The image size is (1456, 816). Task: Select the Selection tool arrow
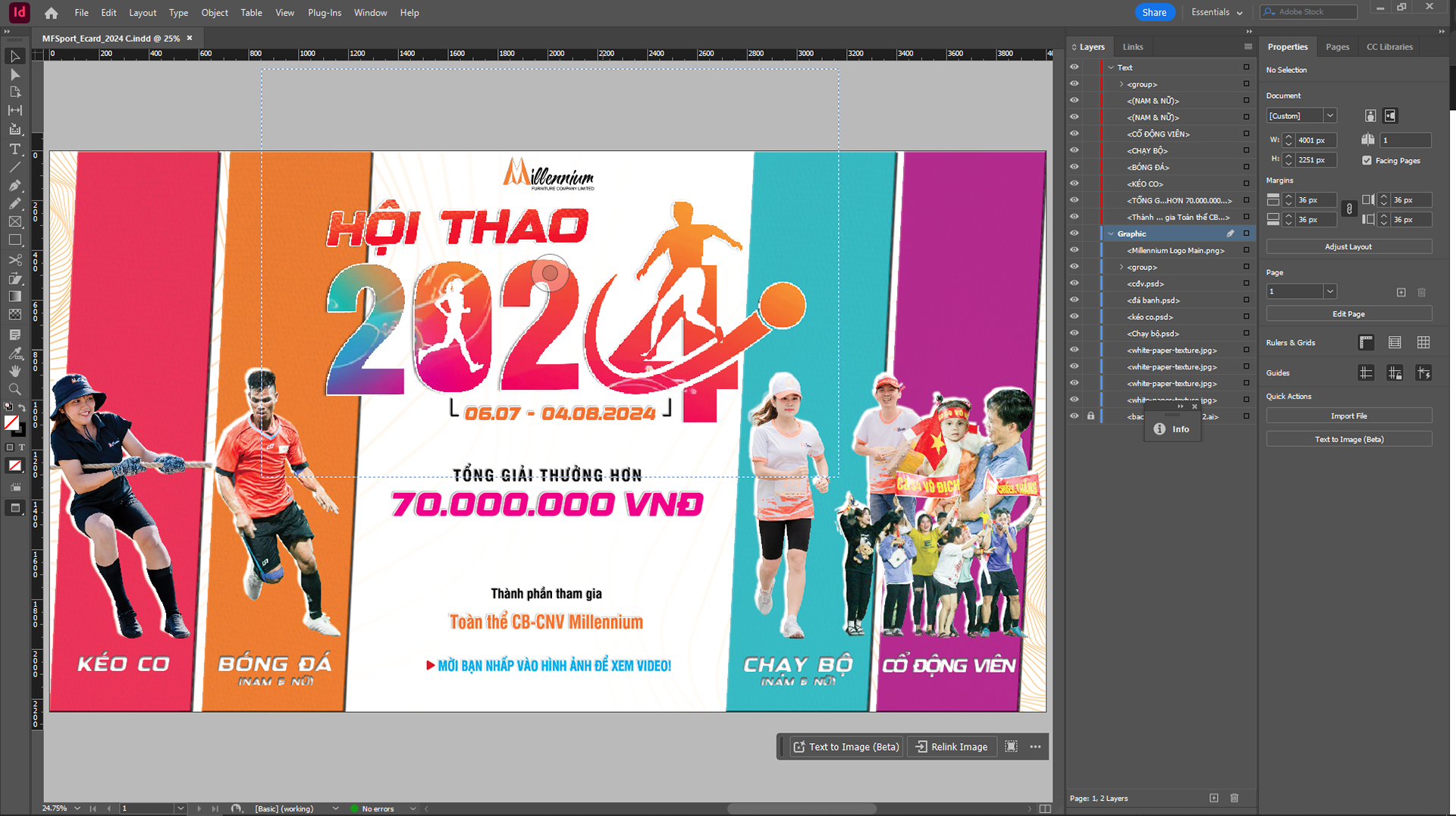[x=14, y=56]
